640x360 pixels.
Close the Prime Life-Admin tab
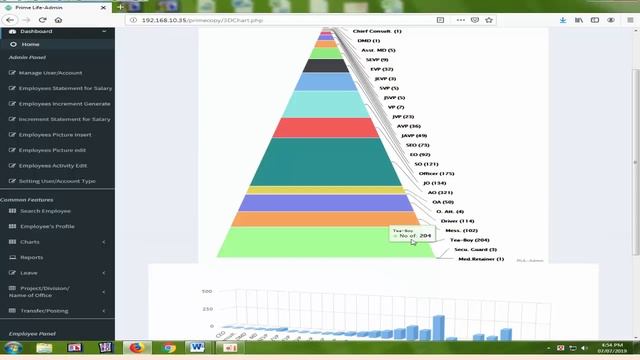103,7
